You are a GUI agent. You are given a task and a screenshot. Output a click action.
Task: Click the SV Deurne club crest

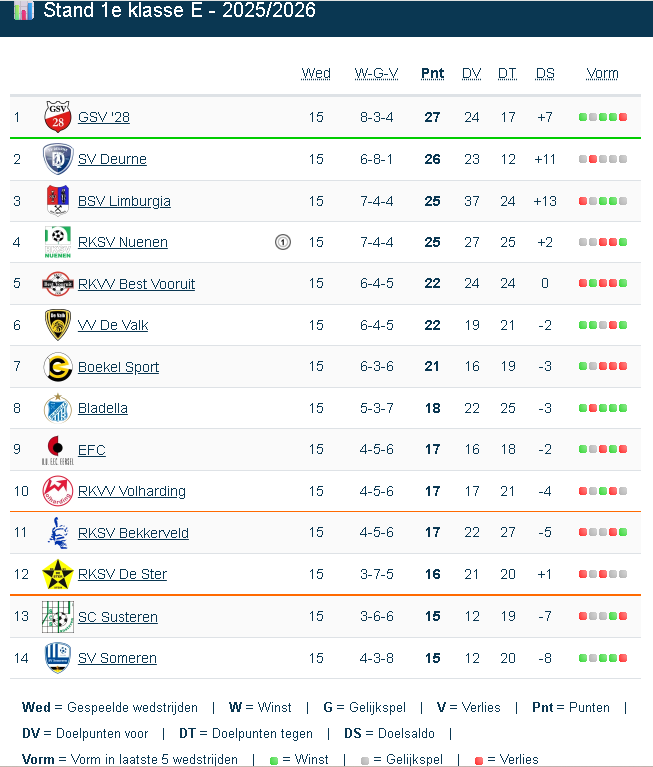(x=57, y=159)
